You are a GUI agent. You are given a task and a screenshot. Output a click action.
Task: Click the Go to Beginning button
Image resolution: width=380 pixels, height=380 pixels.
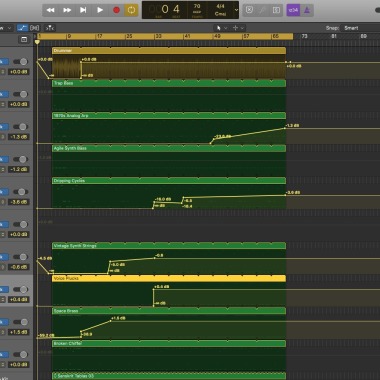coord(83,10)
